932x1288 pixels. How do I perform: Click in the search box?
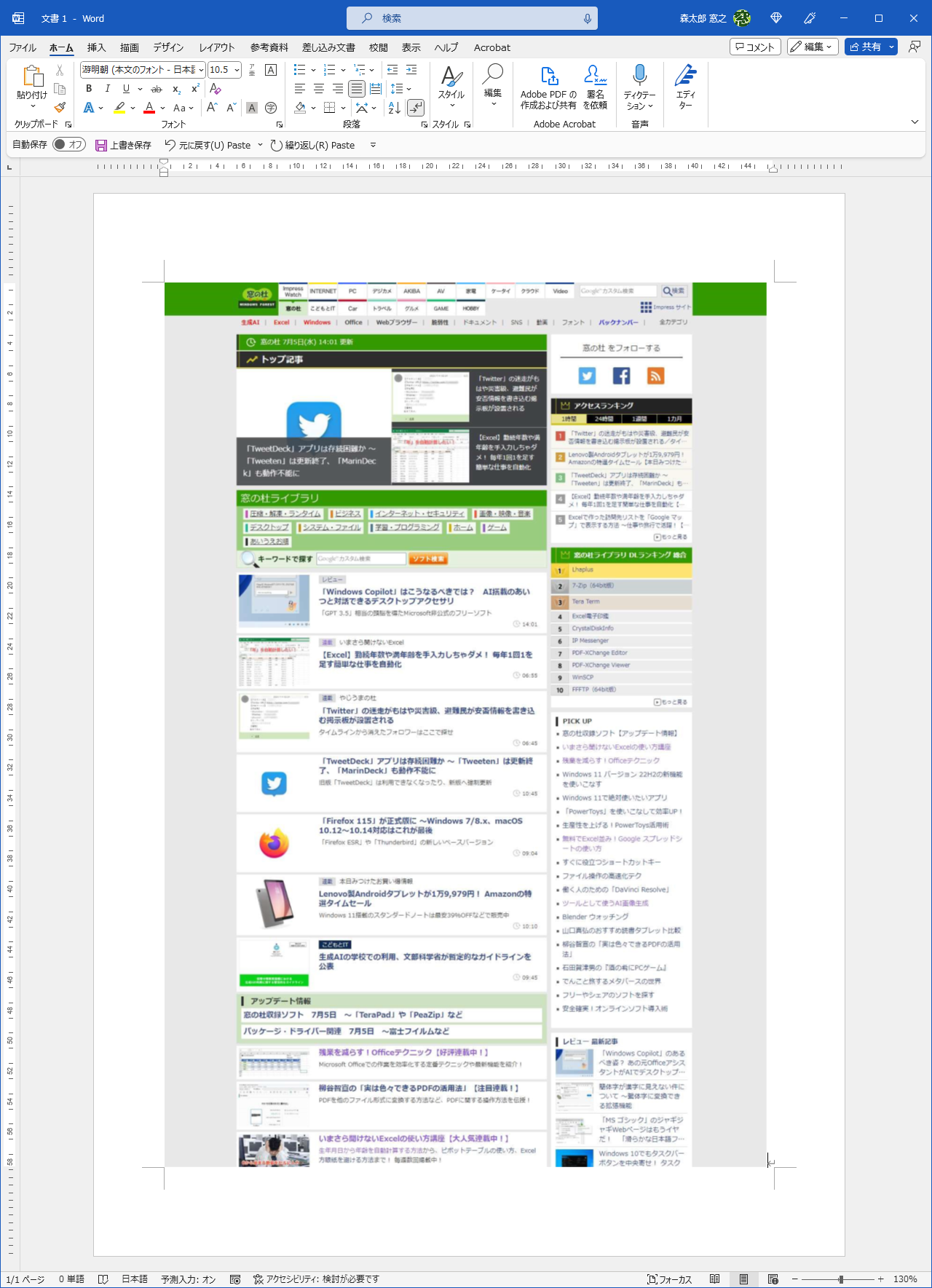pyautogui.click(x=472, y=18)
